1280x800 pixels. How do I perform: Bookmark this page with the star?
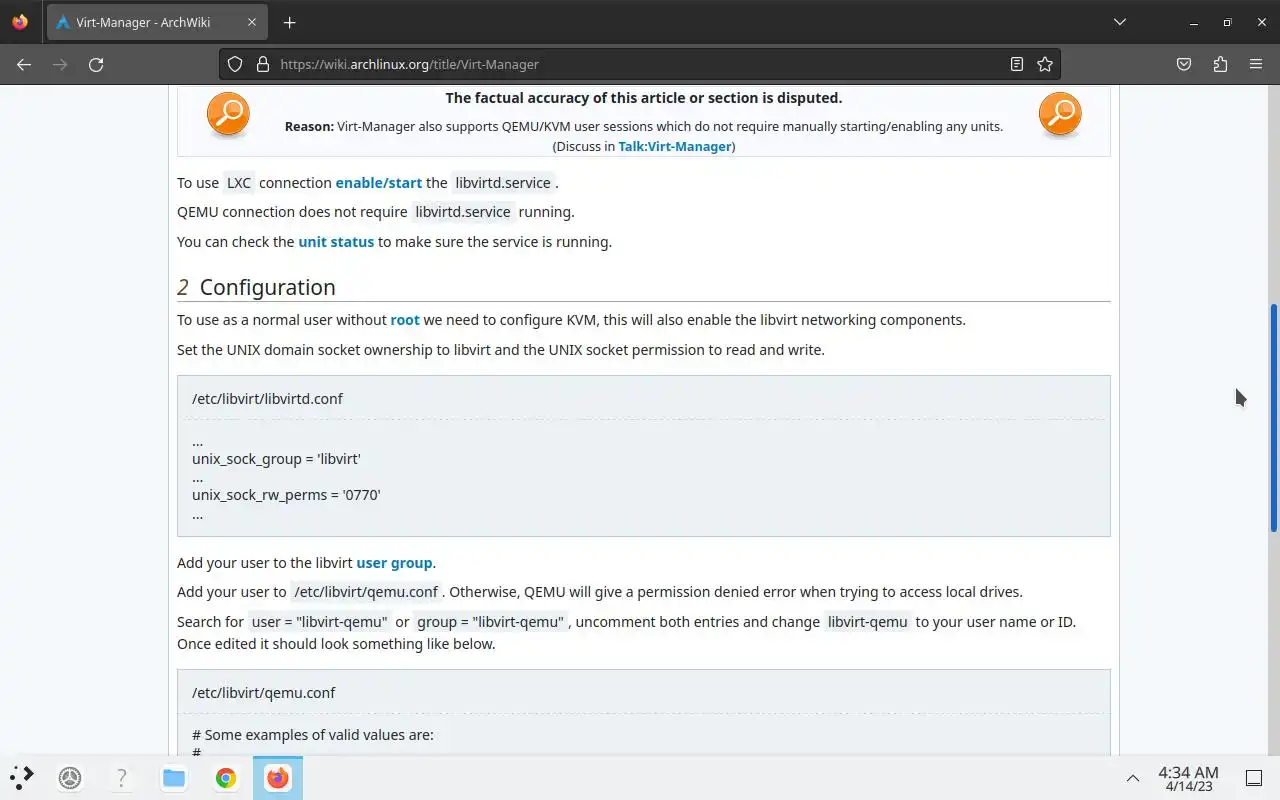point(1045,64)
